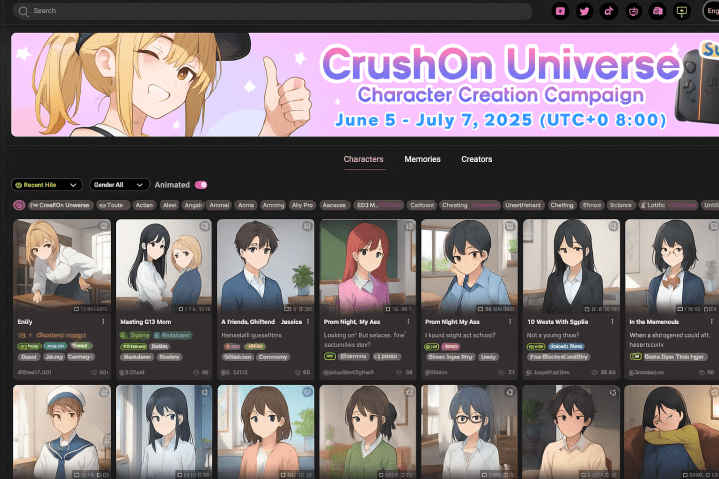Viewport: 719px width, 479px height.
Task: Open the TikTok icon in header
Action: click(x=608, y=11)
